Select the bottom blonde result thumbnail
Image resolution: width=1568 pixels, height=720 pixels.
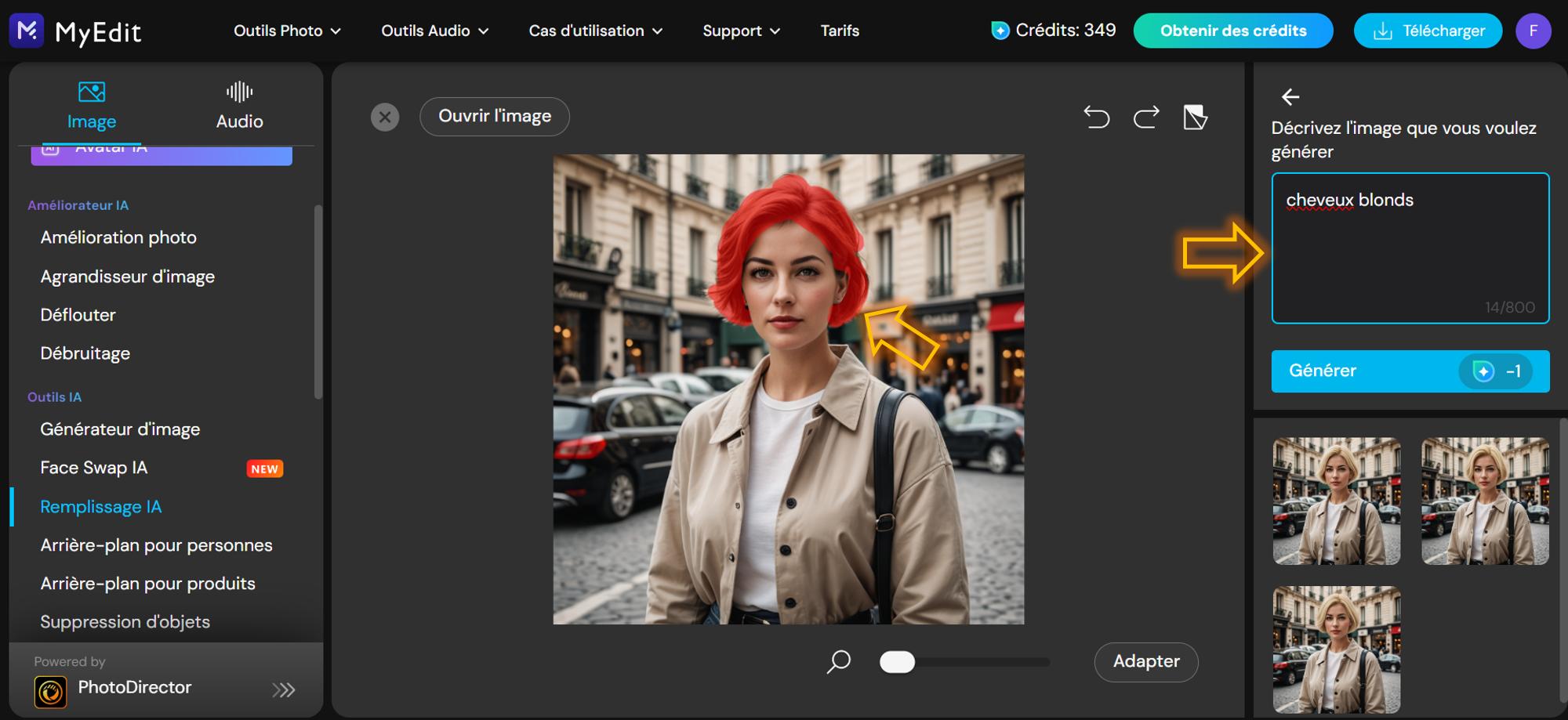click(x=1336, y=650)
